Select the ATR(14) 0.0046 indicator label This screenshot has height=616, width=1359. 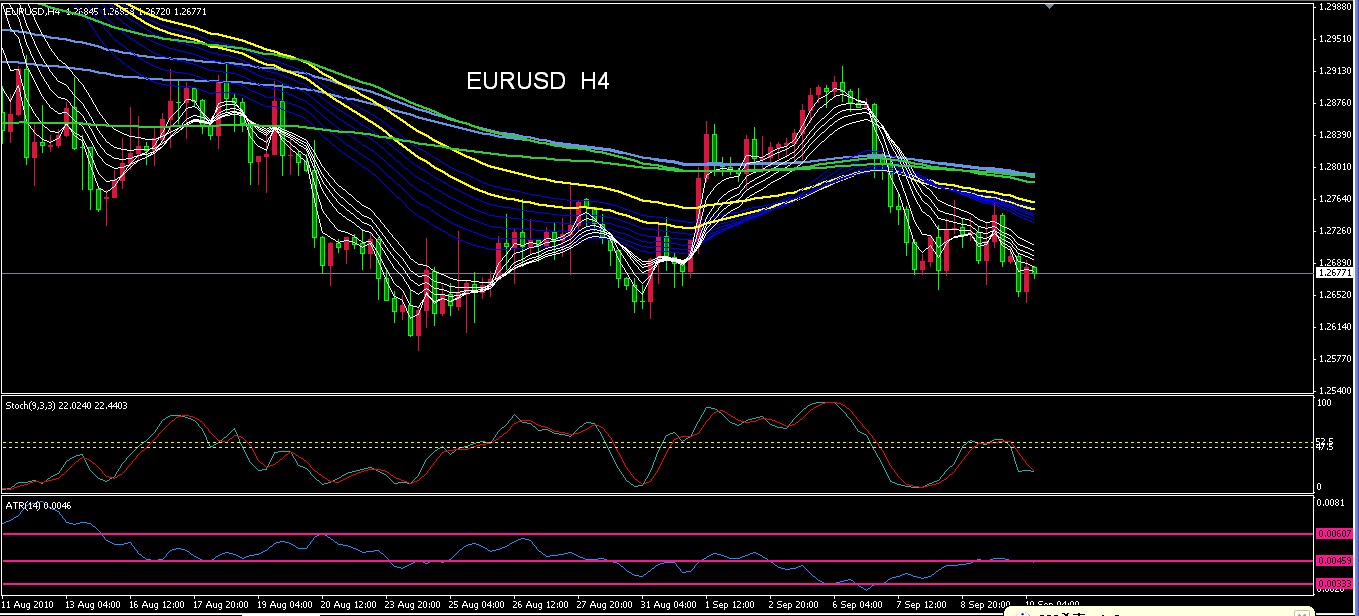tap(37, 505)
